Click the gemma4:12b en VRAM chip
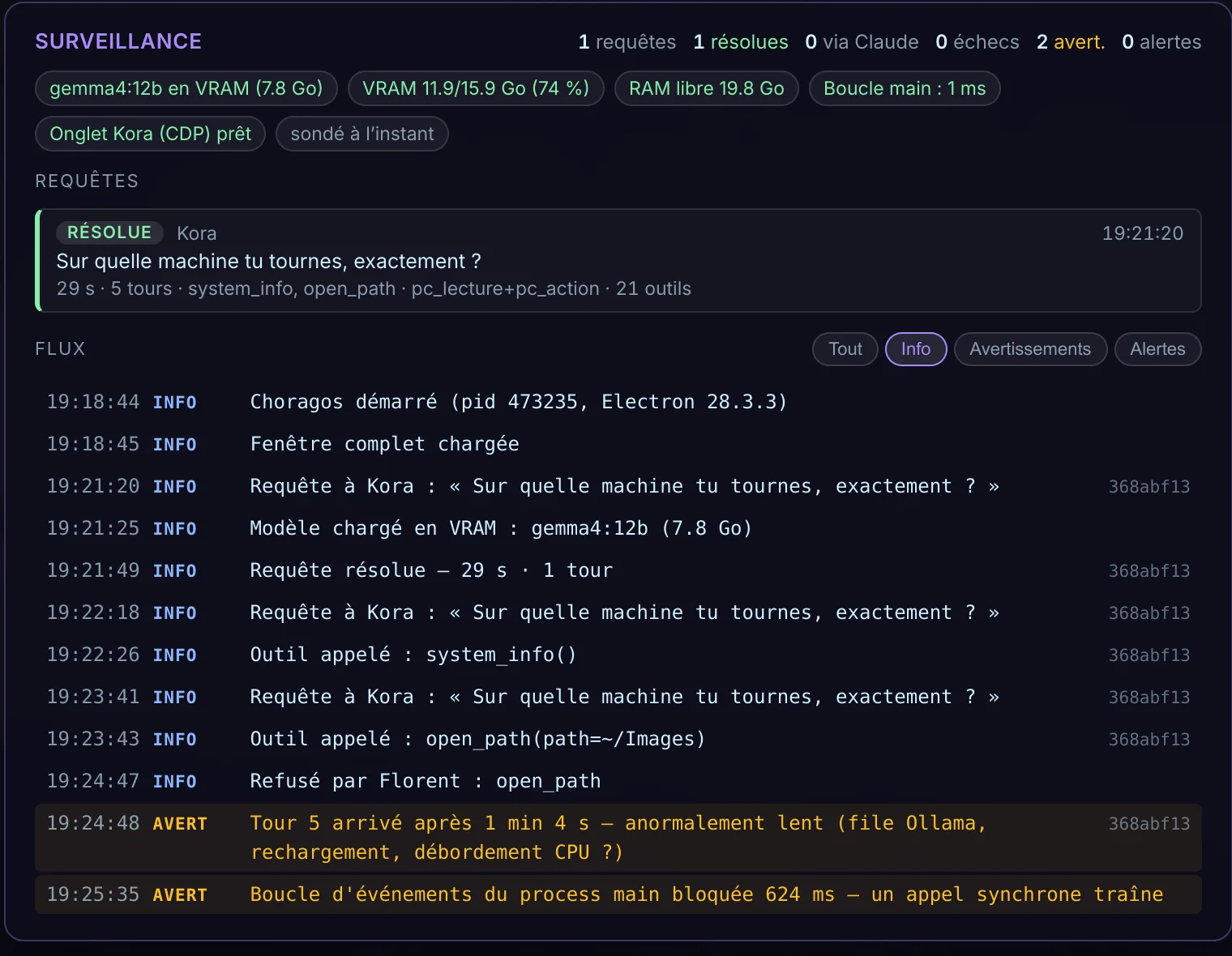This screenshot has width=1232, height=956. pyautogui.click(x=186, y=88)
